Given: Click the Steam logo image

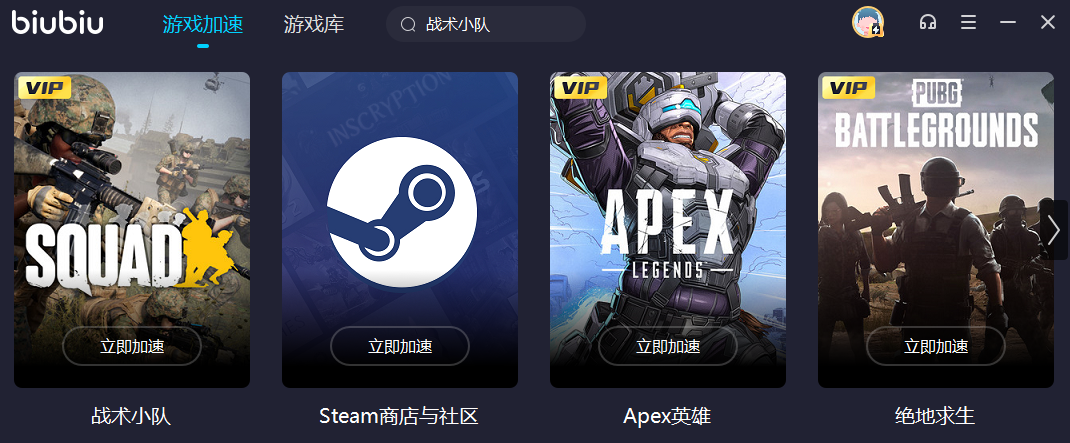Looking at the screenshot, I should pos(401,212).
